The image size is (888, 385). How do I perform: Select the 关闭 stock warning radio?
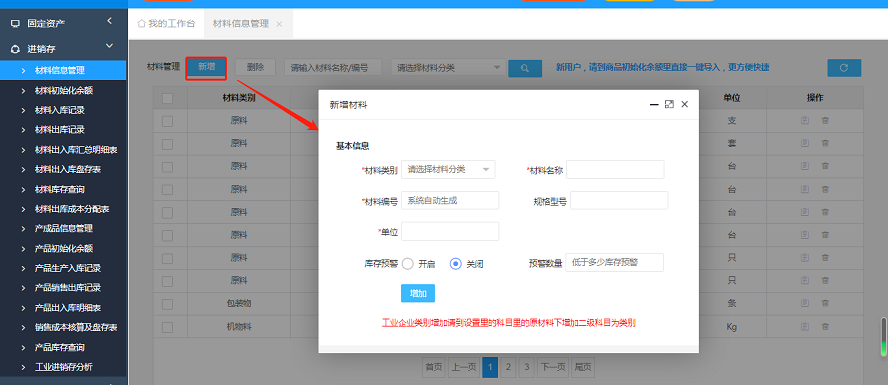point(455,264)
